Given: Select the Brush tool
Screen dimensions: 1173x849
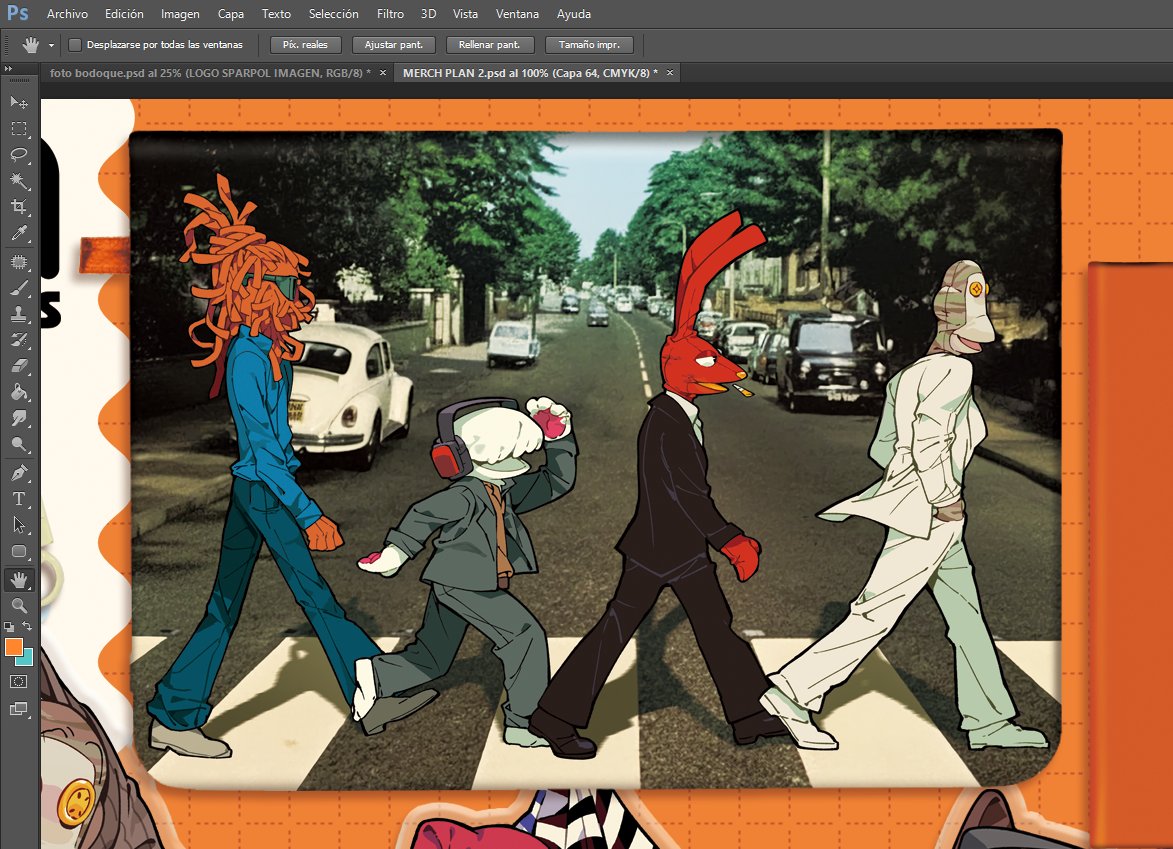Looking at the screenshot, I should click(19, 288).
